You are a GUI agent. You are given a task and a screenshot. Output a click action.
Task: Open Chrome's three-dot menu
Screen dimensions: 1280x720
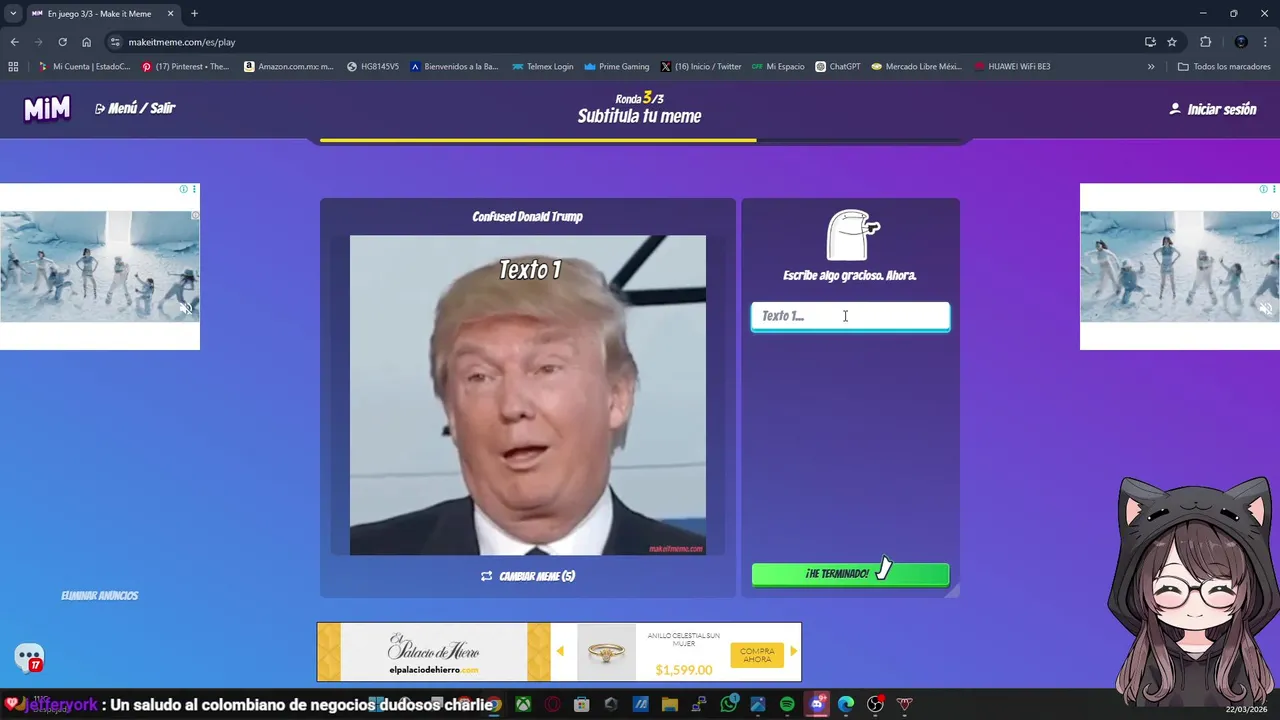pos(1265,42)
